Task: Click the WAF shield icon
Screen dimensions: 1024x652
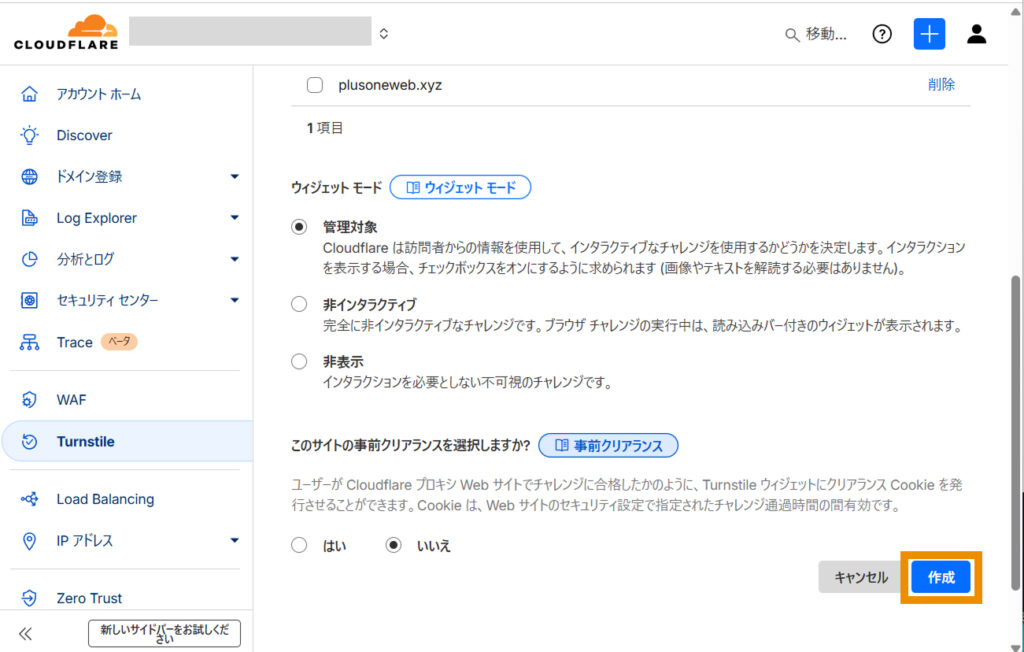Action: 30,400
